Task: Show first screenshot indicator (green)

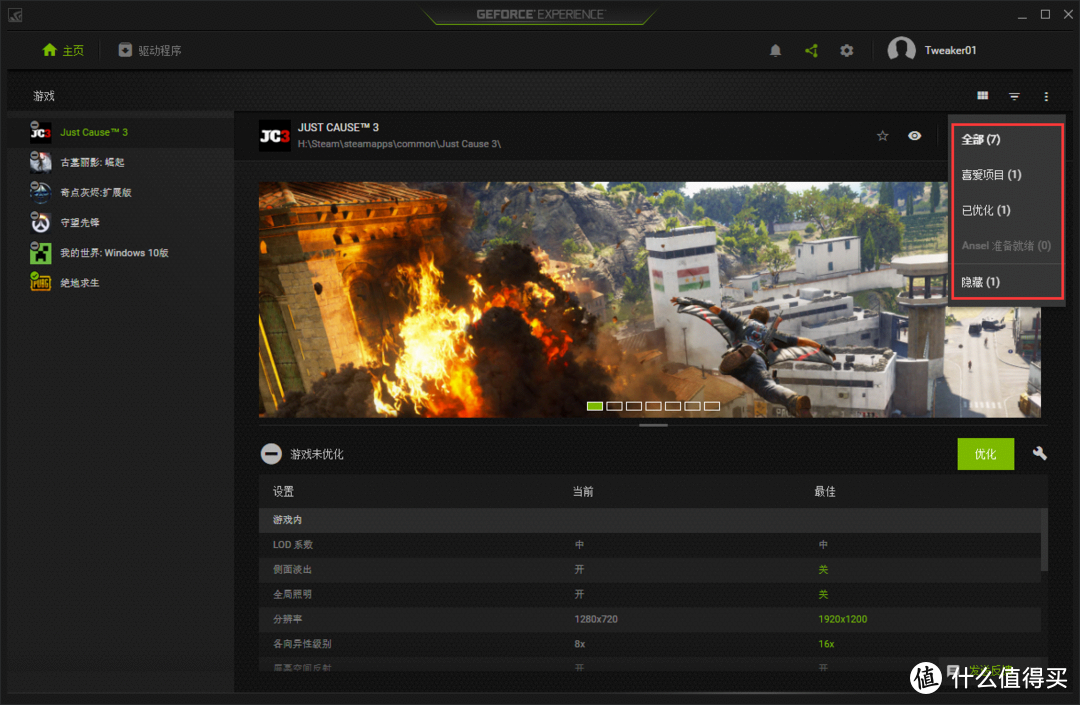Action: 595,406
